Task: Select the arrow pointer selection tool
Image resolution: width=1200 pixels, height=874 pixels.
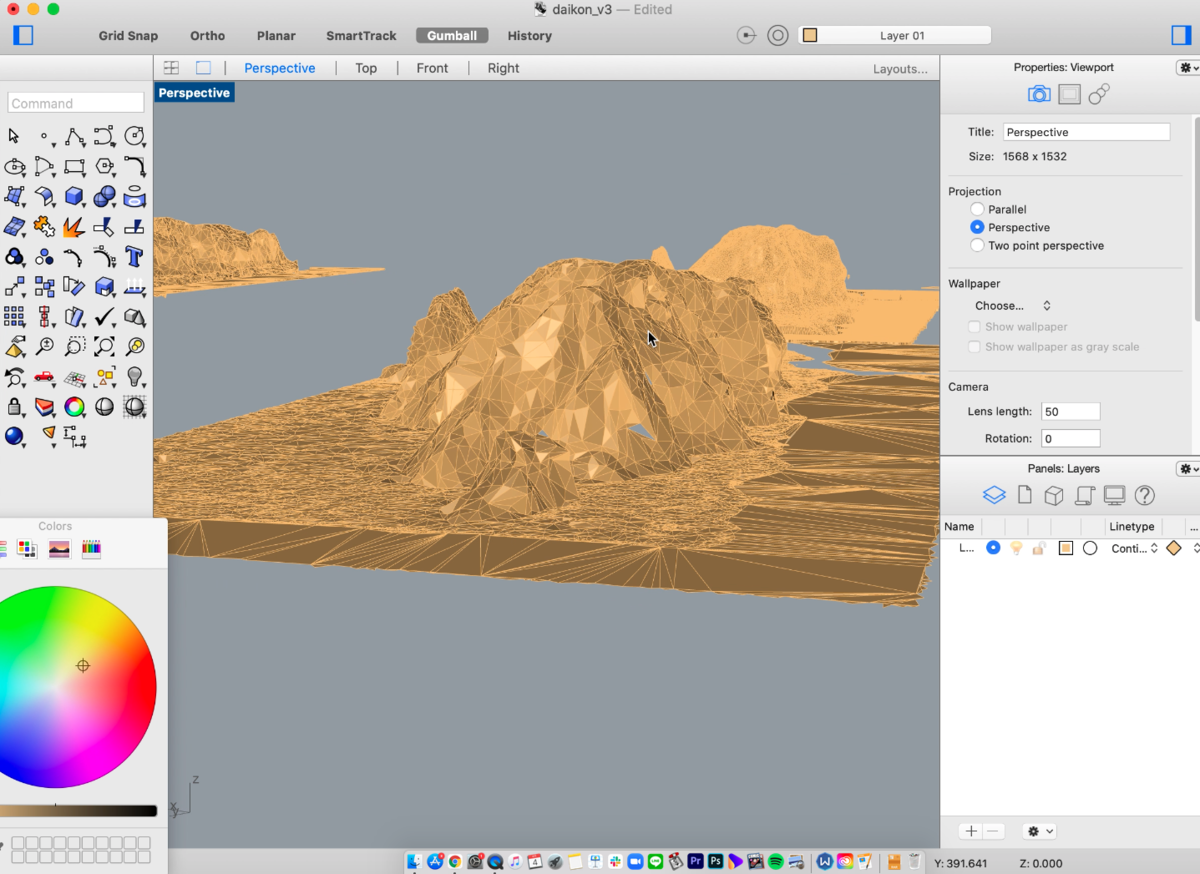Action: [x=14, y=136]
